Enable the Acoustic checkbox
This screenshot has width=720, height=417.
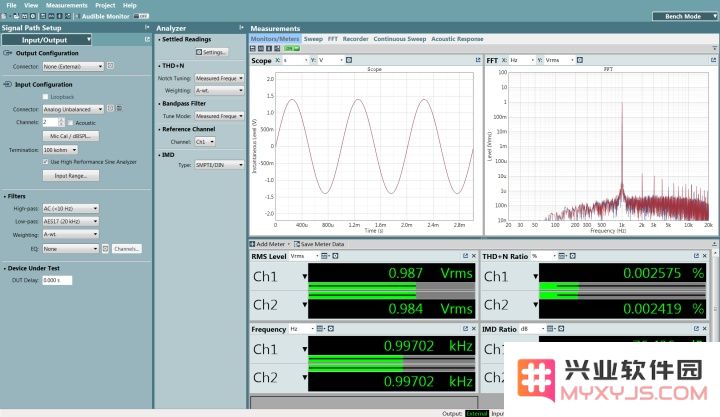tap(70, 123)
